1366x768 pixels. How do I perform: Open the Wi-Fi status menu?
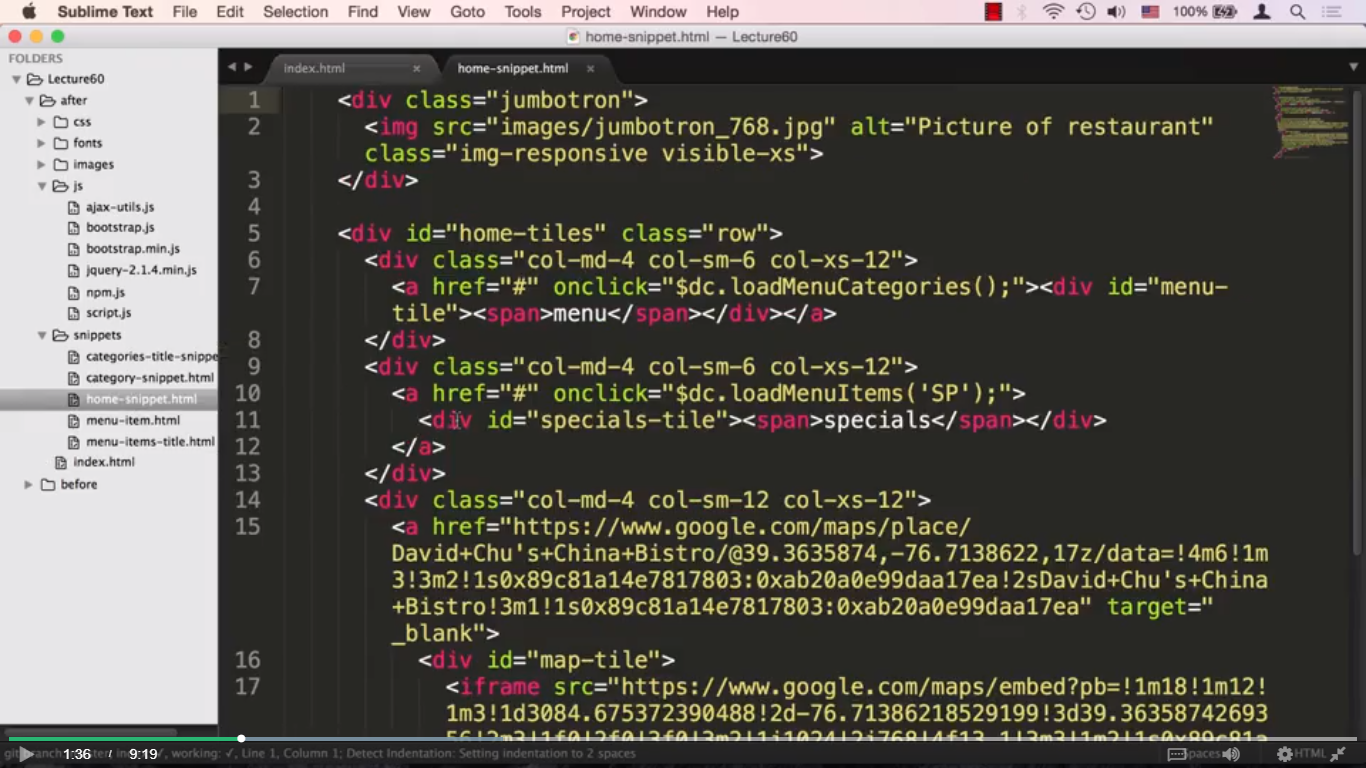tap(1053, 12)
